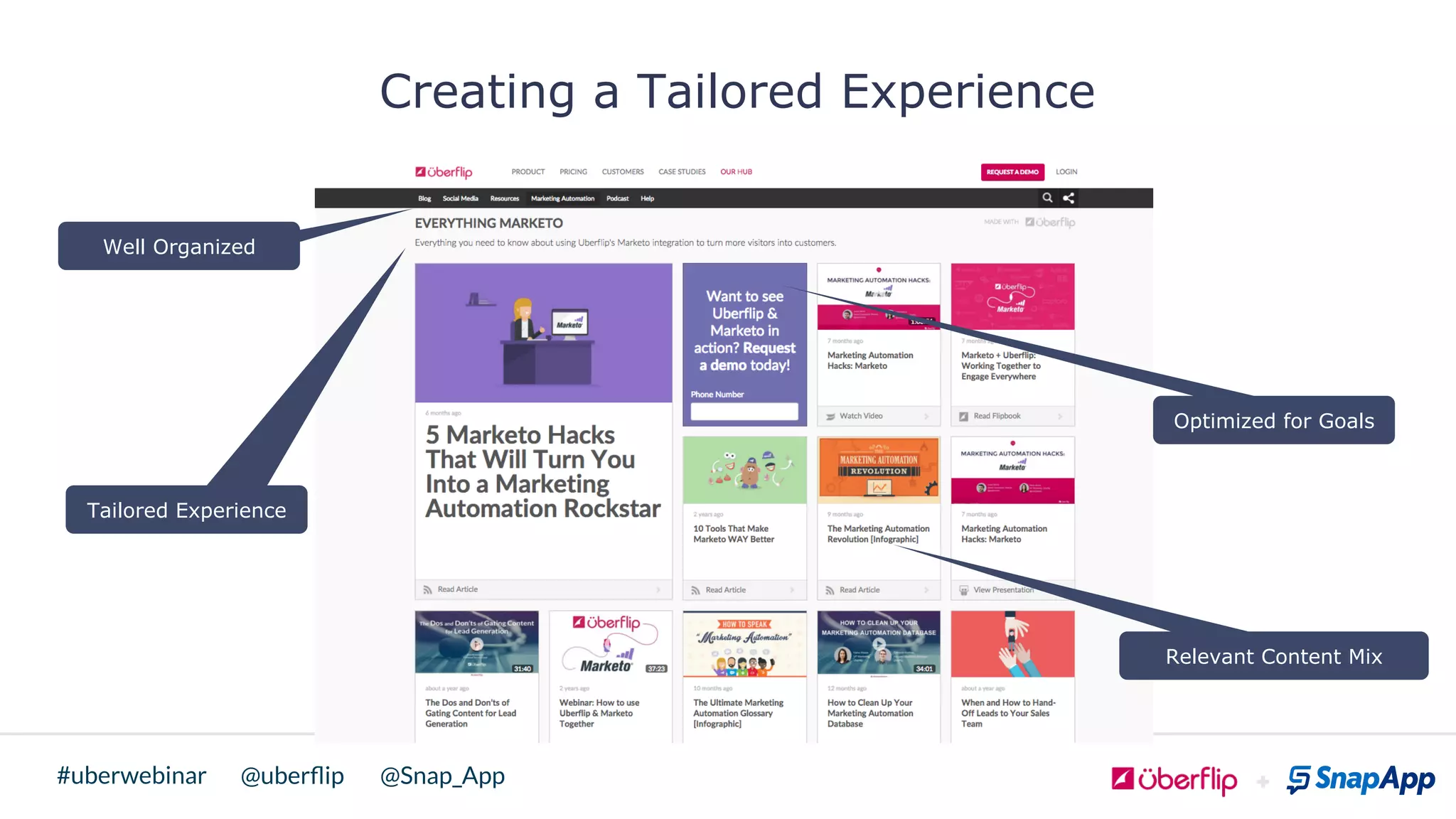
Task: Click the Read Flipbook link
Action: pyautogui.click(x=997, y=416)
